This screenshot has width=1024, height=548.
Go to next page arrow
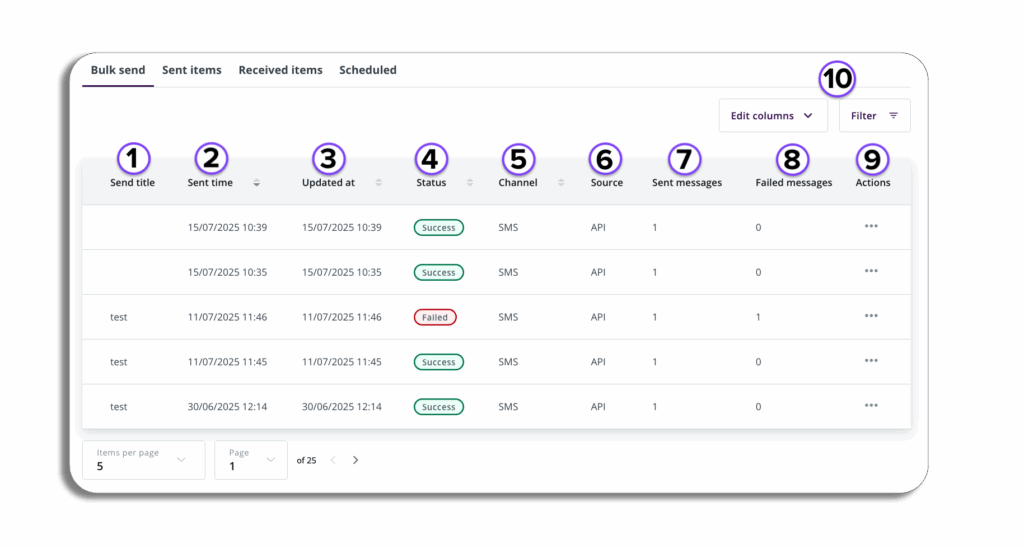click(x=355, y=460)
